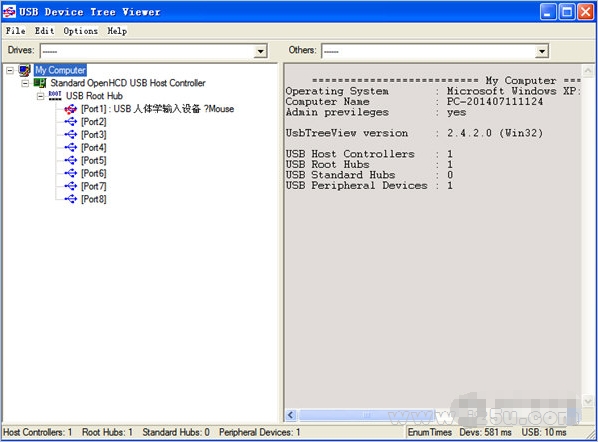
Task: Click the USB icon for Port4
Action: click(71, 147)
